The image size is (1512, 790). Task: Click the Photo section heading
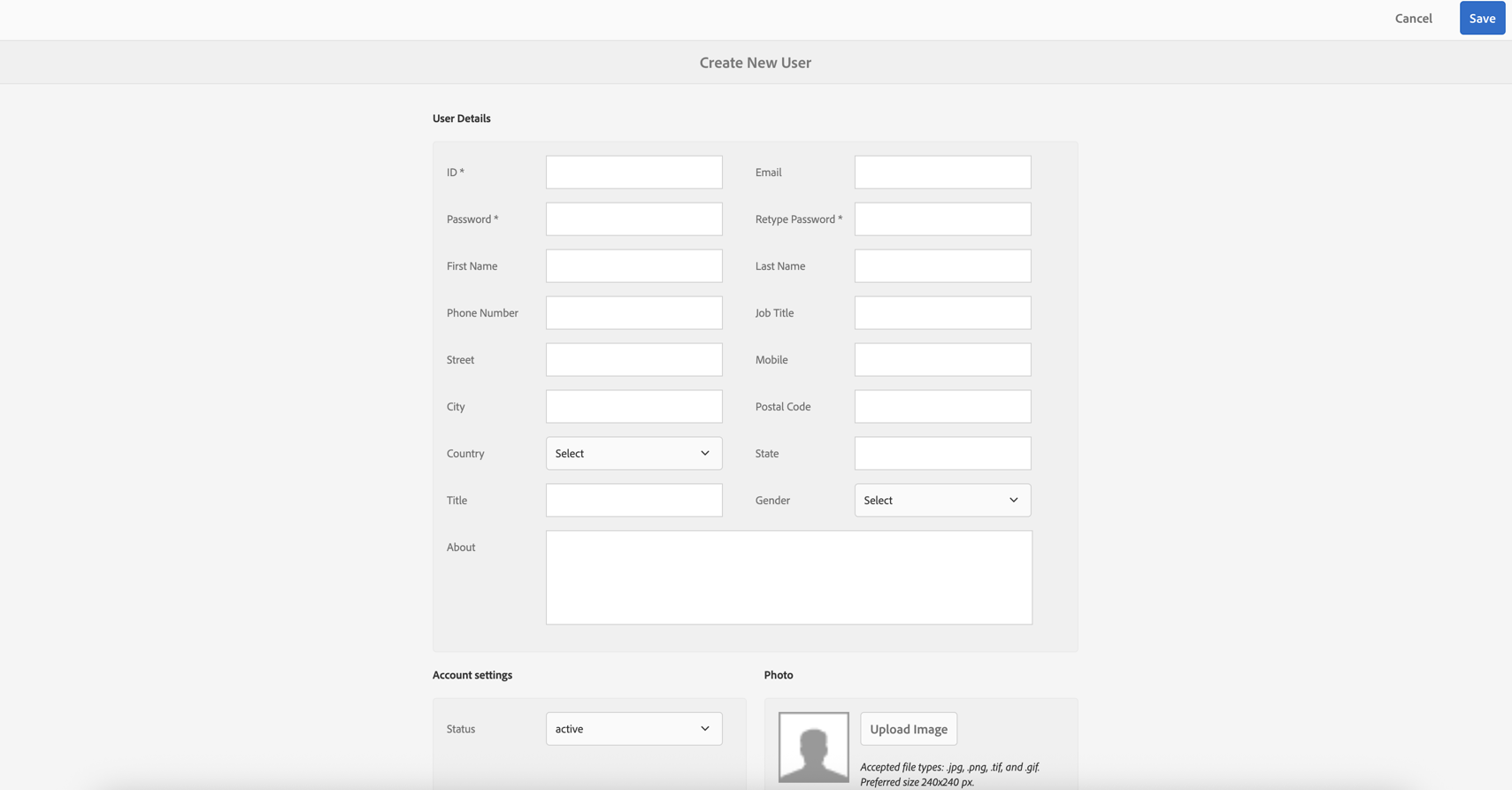pyautogui.click(x=779, y=675)
